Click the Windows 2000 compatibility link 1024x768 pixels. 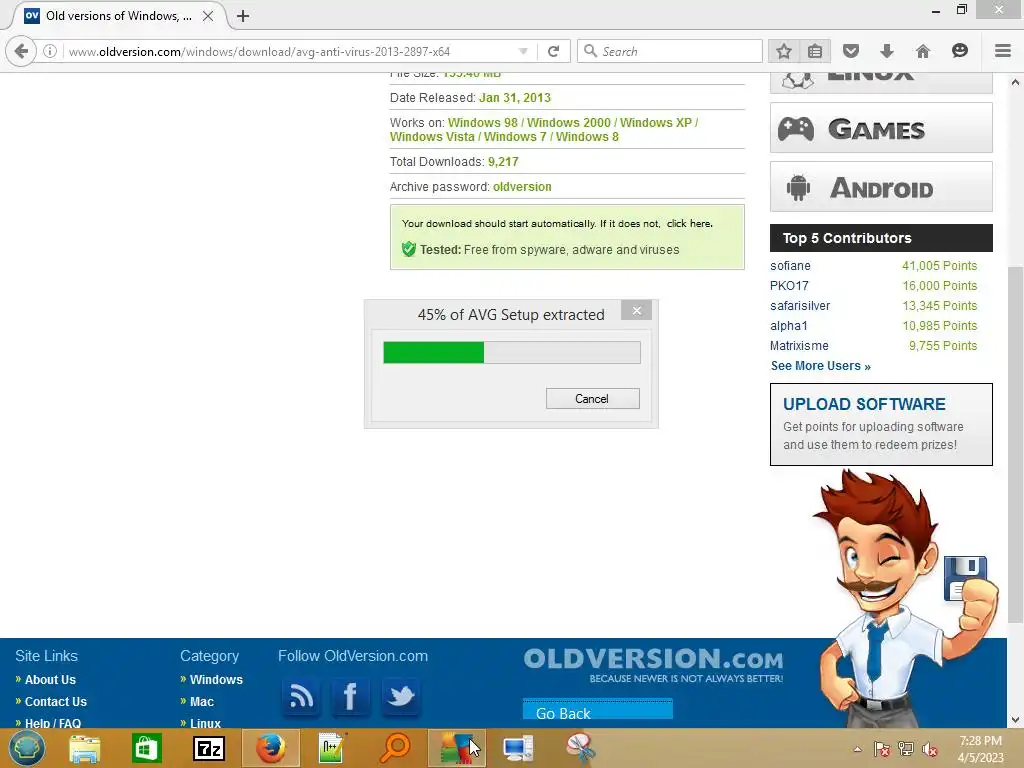coord(569,123)
